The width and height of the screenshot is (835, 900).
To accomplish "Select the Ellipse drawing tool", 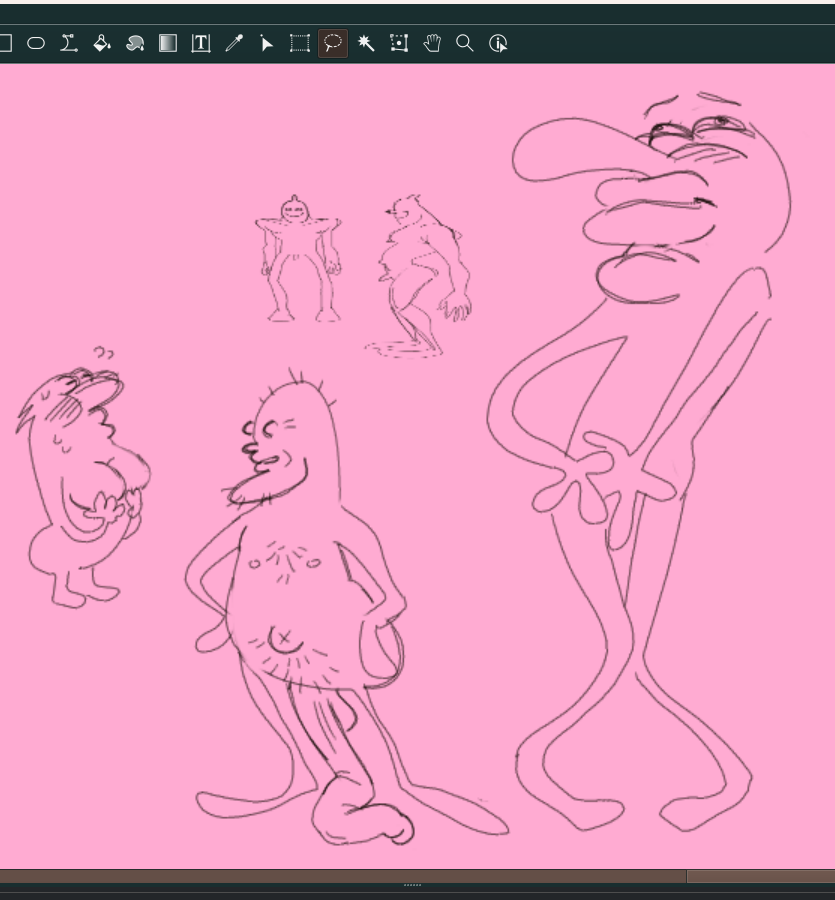I will point(36,43).
